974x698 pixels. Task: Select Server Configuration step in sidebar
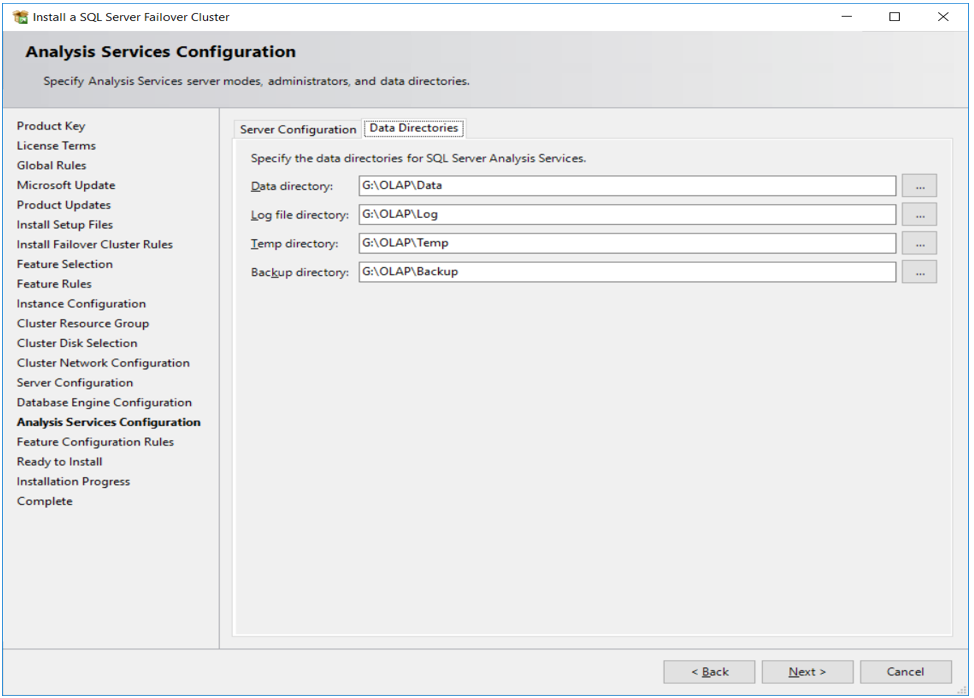pyautogui.click(x=75, y=383)
